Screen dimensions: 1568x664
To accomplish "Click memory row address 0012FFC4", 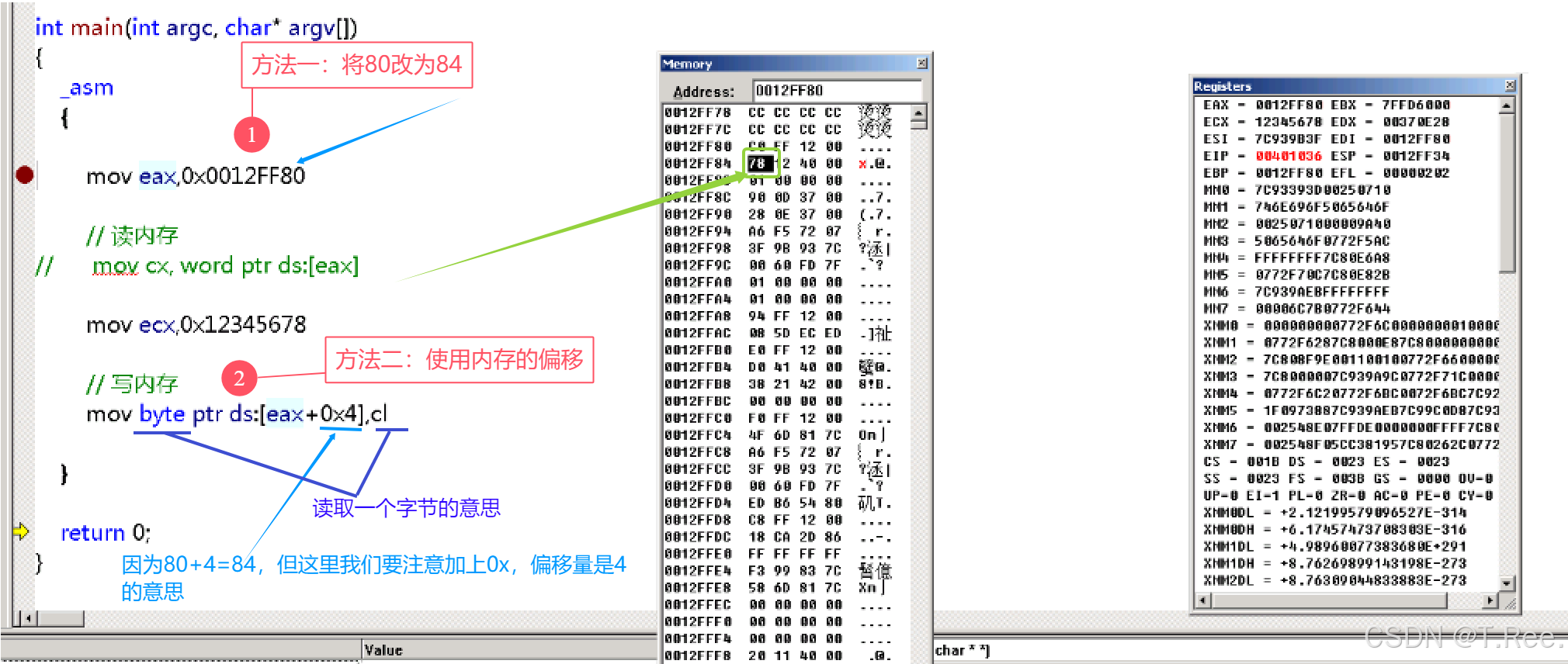I will coord(697,435).
